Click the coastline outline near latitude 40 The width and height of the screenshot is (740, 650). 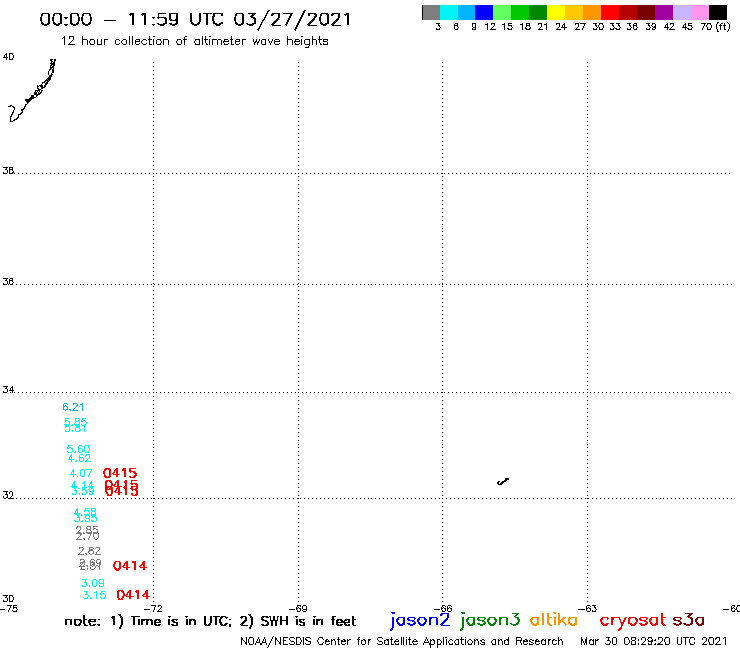(32, 90)
